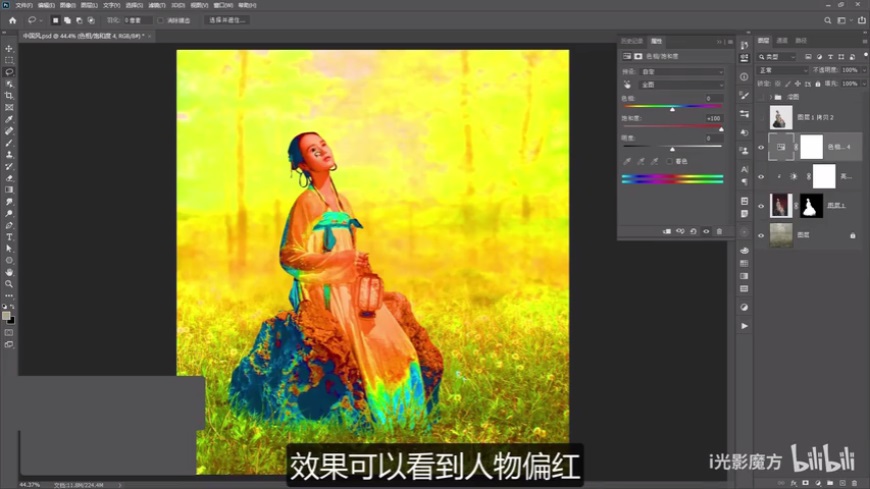Screen dimensions: 870x489
Task: Expand the Properties panel collapse arrows
Action: tap(720, 42)
